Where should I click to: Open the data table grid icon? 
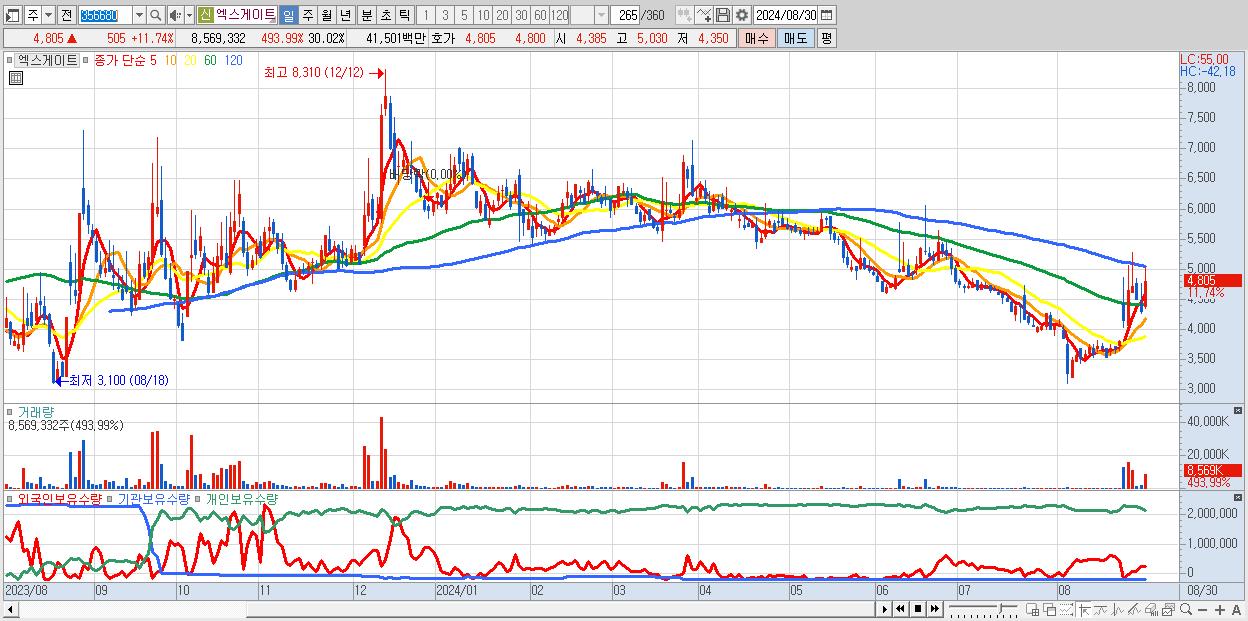point(16,78)
